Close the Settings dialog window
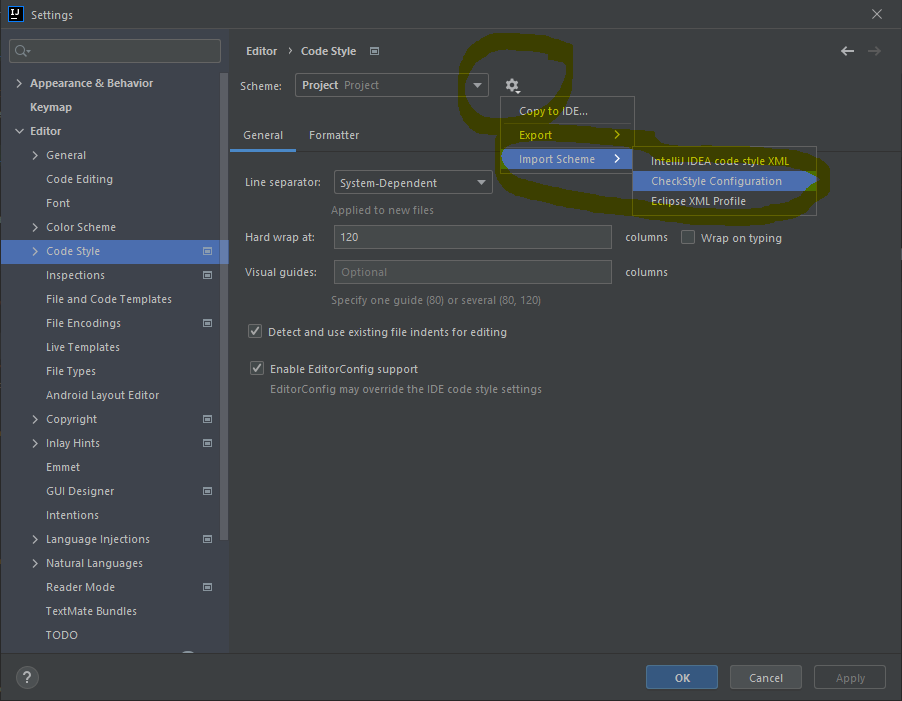The height and width of the screenshot is (701, 902). [877, 14]
